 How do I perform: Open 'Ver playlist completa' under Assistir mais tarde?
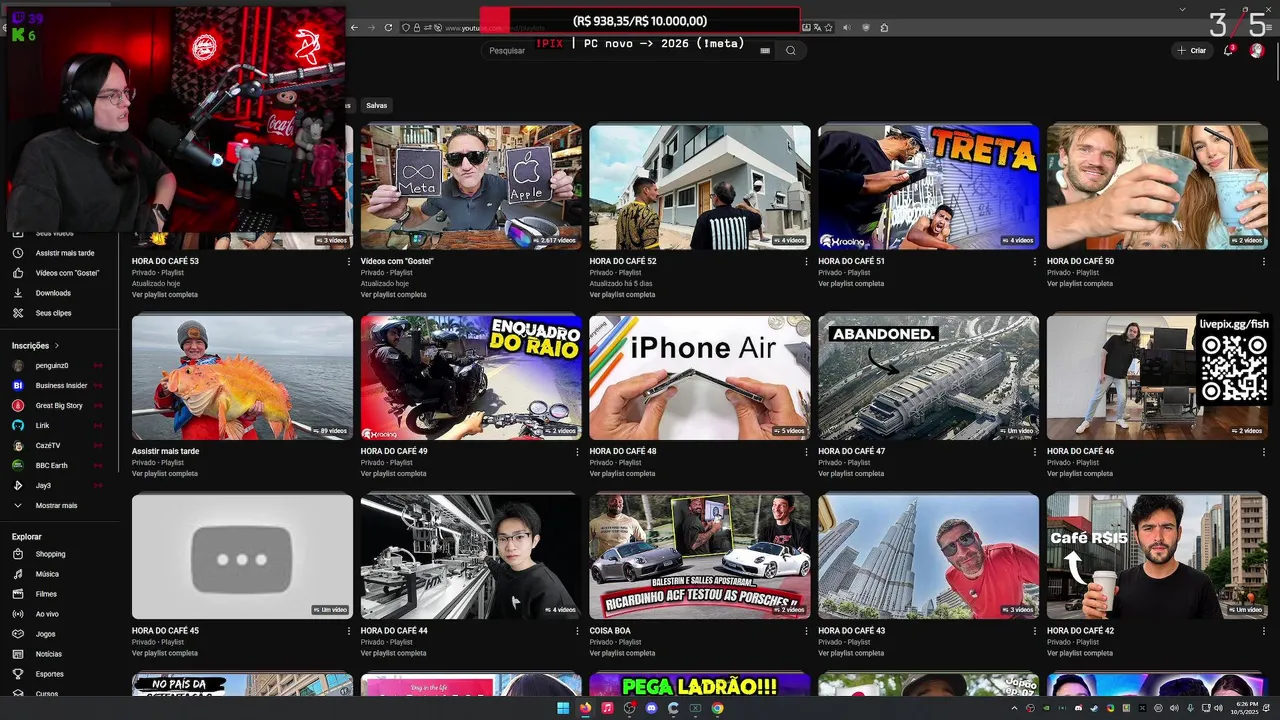pos(165,474)
